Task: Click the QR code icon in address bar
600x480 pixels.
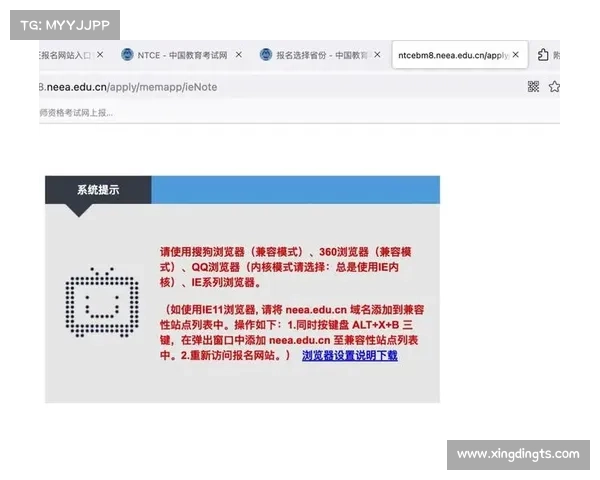Action: 534,87
